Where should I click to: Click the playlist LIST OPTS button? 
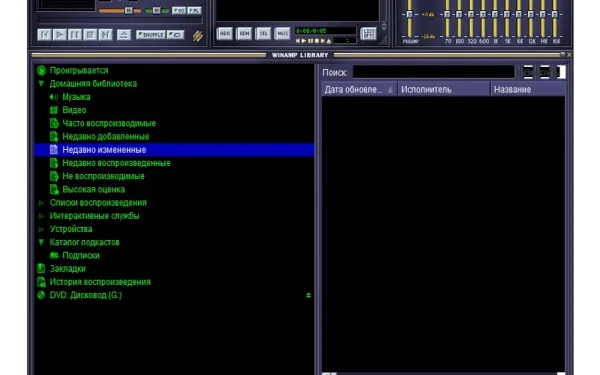tap(368, 34)
